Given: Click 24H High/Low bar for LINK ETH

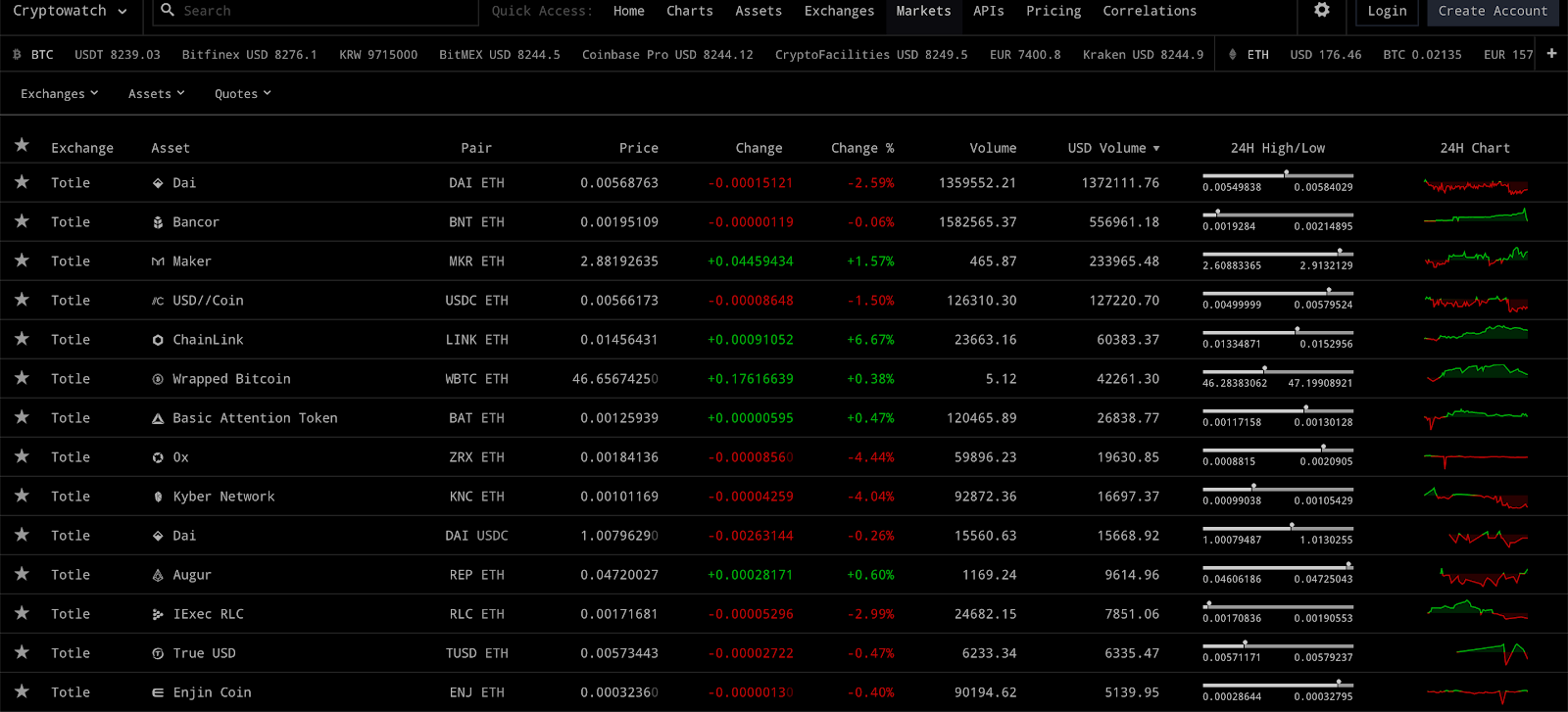Looking at the screenshot, I should [1278, 332].
